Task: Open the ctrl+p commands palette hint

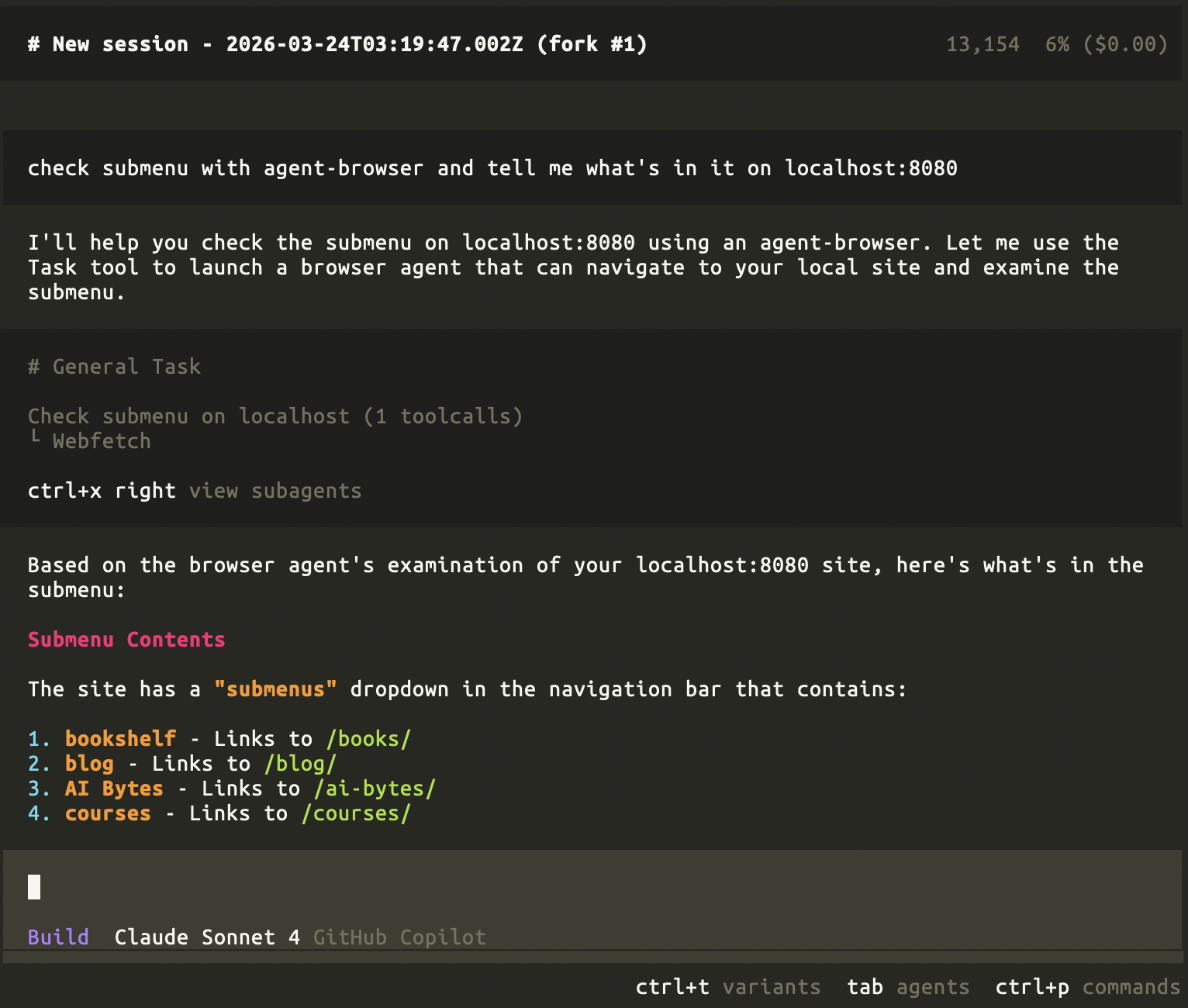Action: point(1087,986)
